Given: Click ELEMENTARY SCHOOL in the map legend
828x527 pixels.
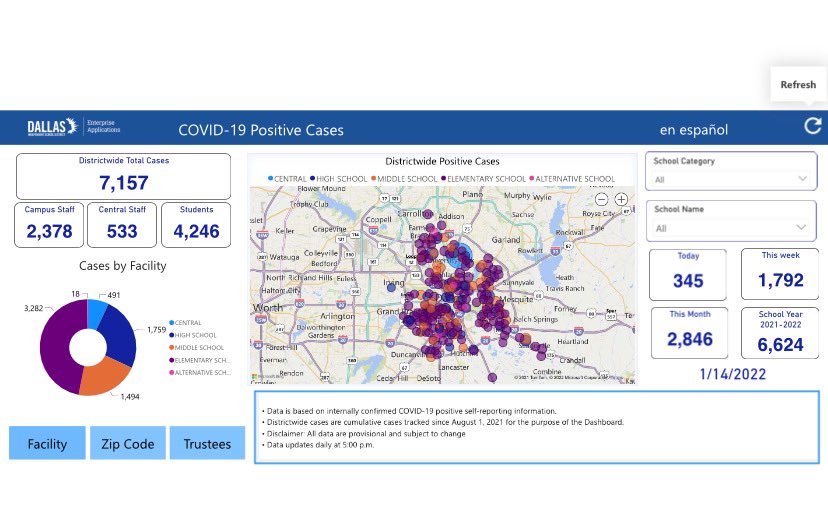Looking at the screenshot, I should 483,179.
